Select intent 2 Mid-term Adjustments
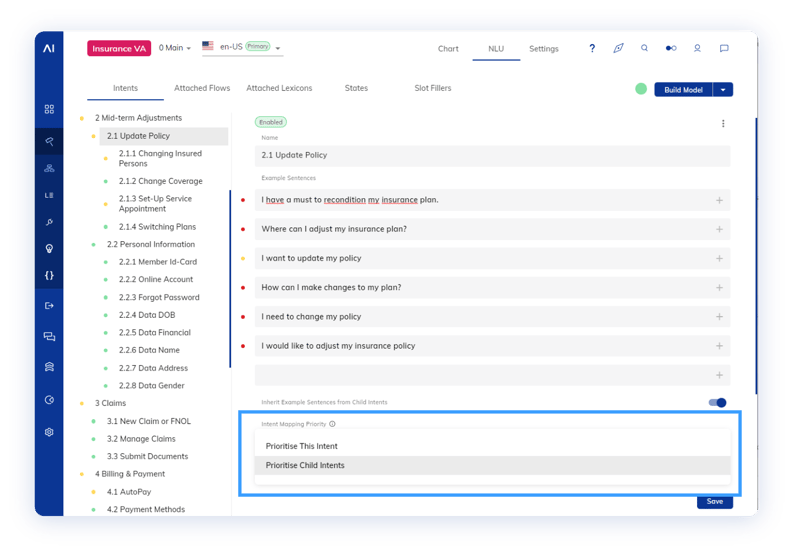 coord(139,118)
